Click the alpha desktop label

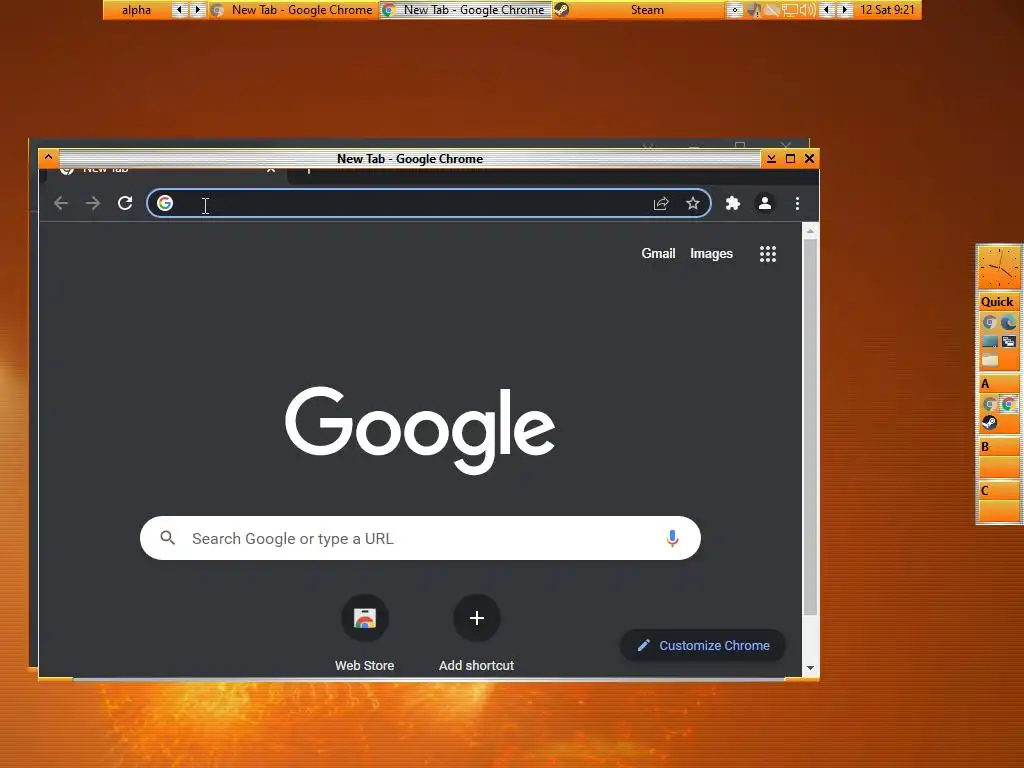pos(136,10)
